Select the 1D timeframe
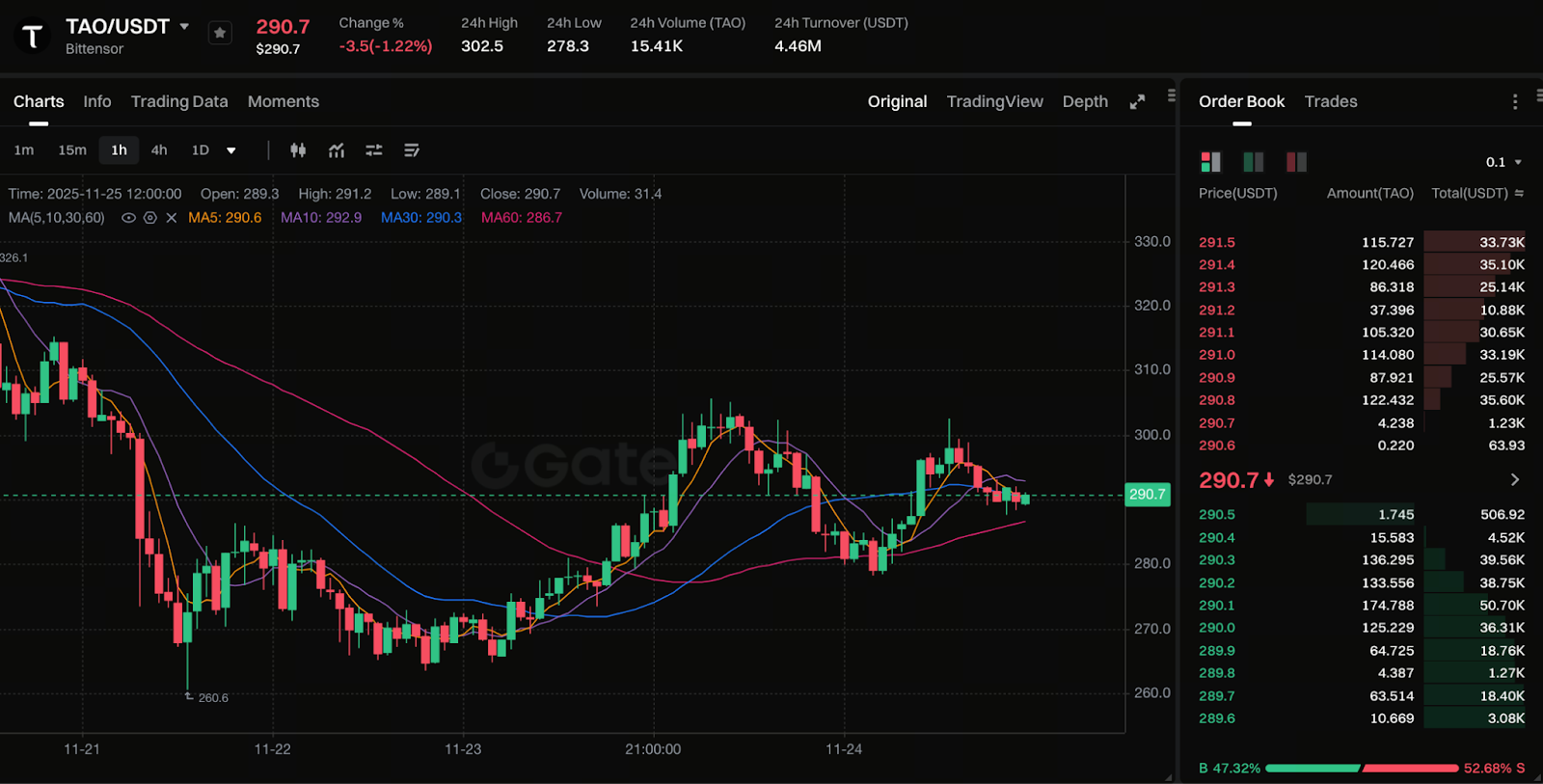The image size is (1543, 784). click(x=201, y=150)
